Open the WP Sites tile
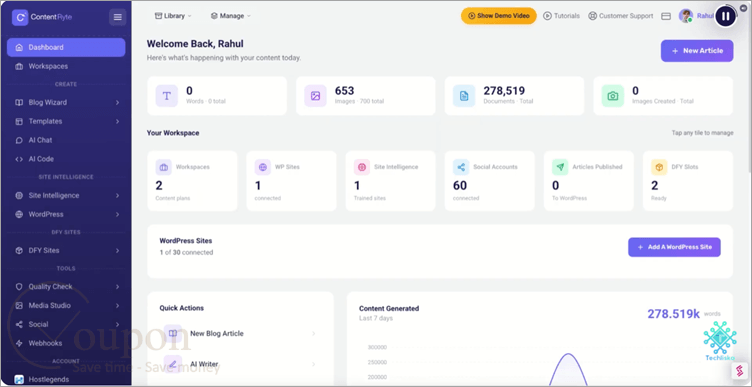 pyautogui.click(x=291, y=181)
